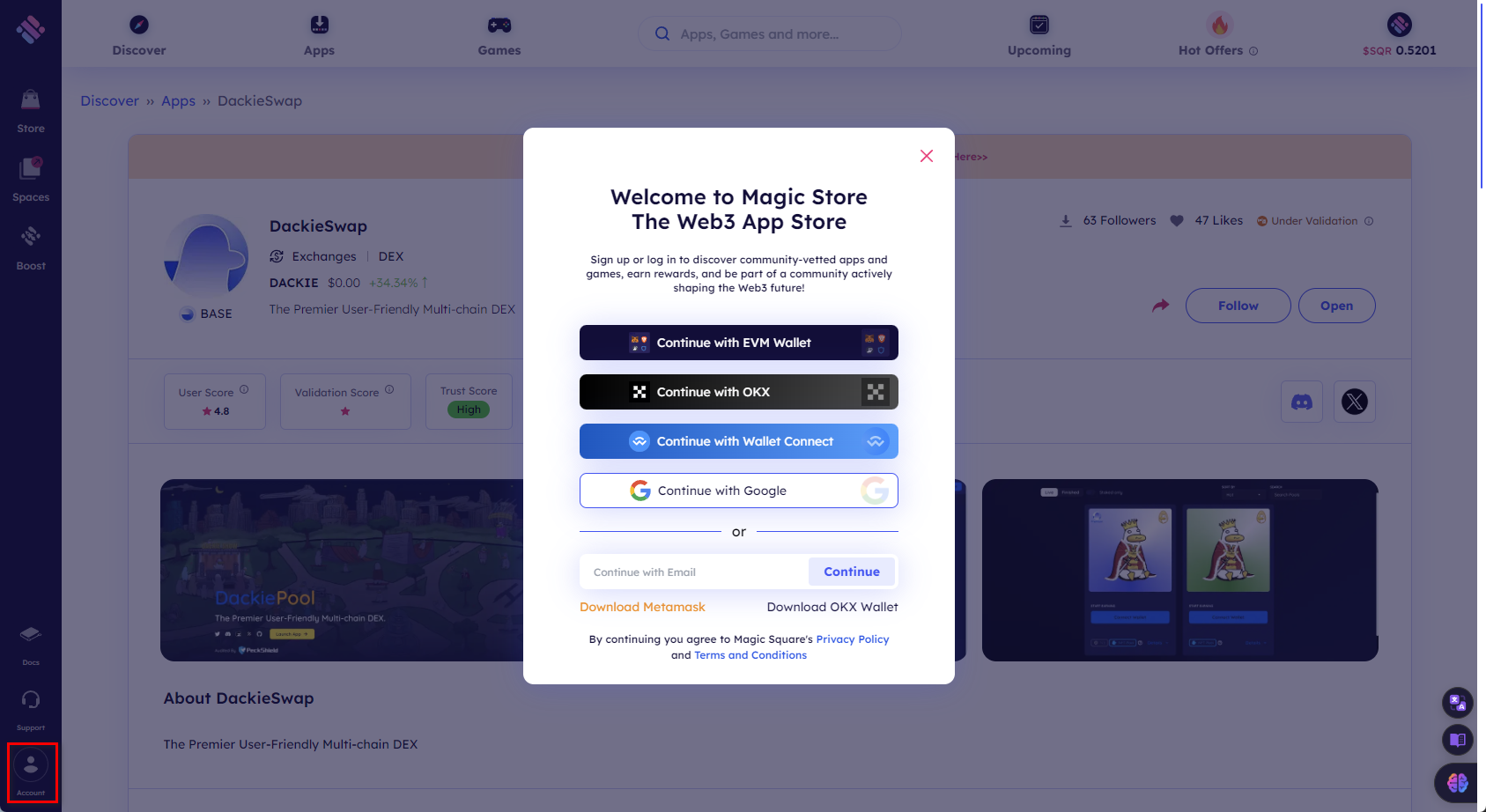Sign in via Continue with Google
The image size is (1486, 812).
coord(739,491)
